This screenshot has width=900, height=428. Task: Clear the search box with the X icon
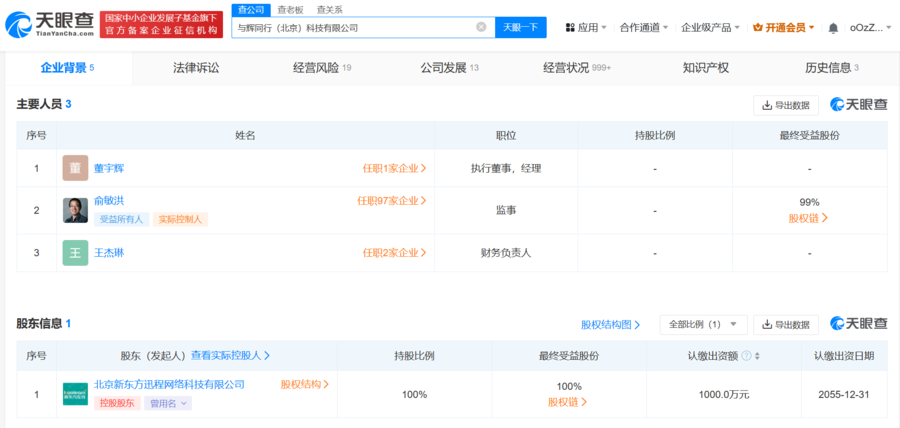481,27
